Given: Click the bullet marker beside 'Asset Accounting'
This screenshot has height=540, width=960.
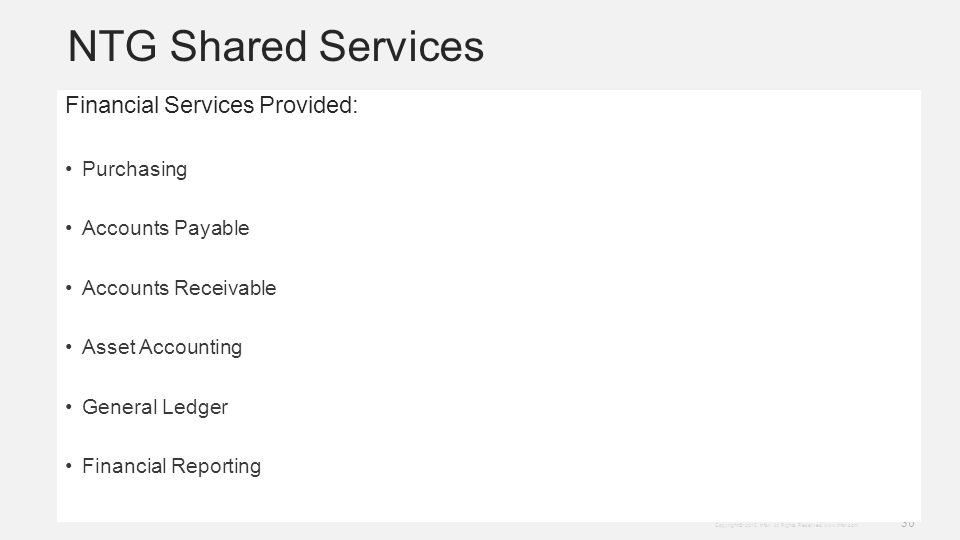Looking at the screenshot, I should tap(69, 347).
